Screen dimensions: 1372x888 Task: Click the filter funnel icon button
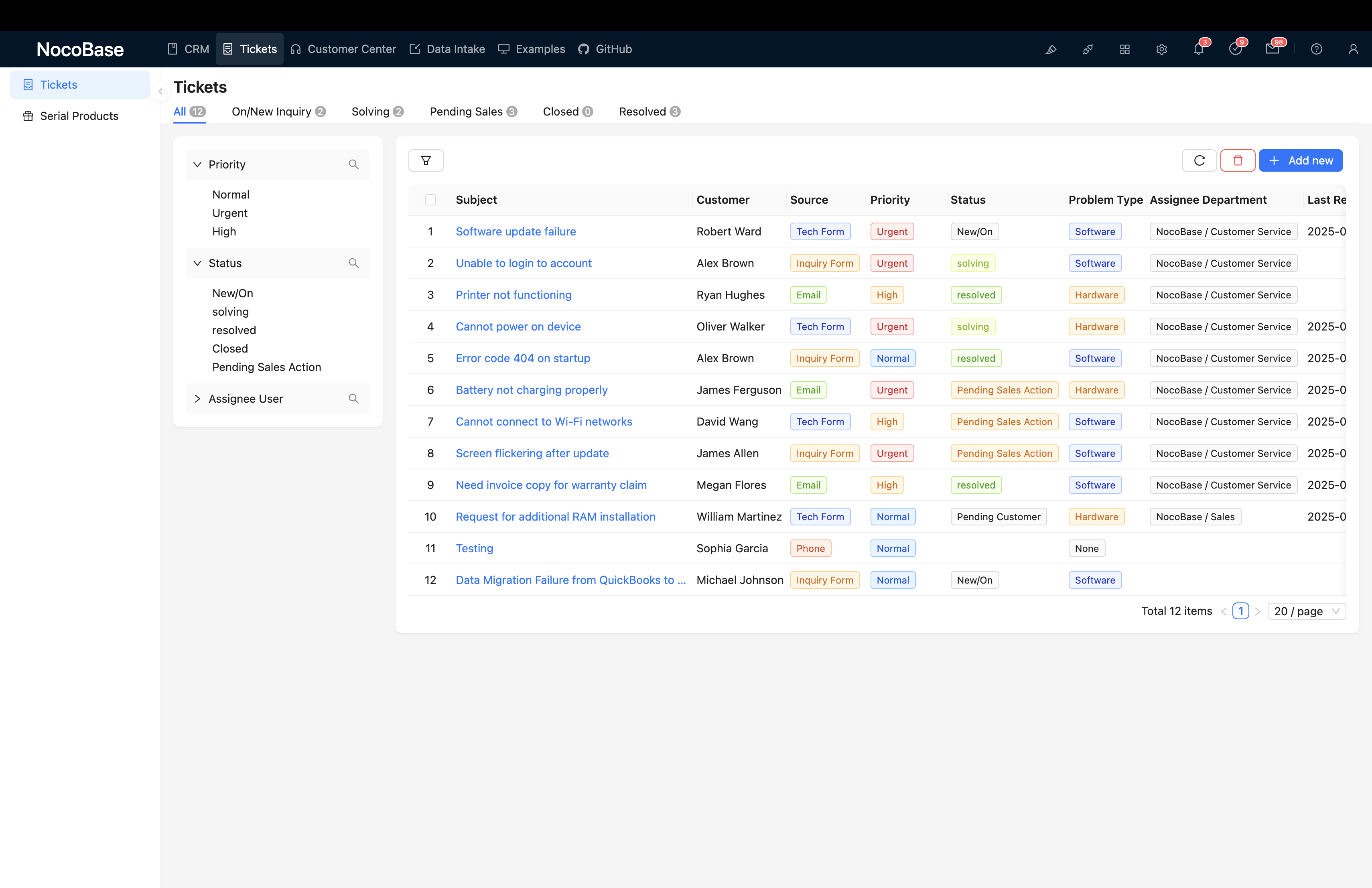coord(425,160)
